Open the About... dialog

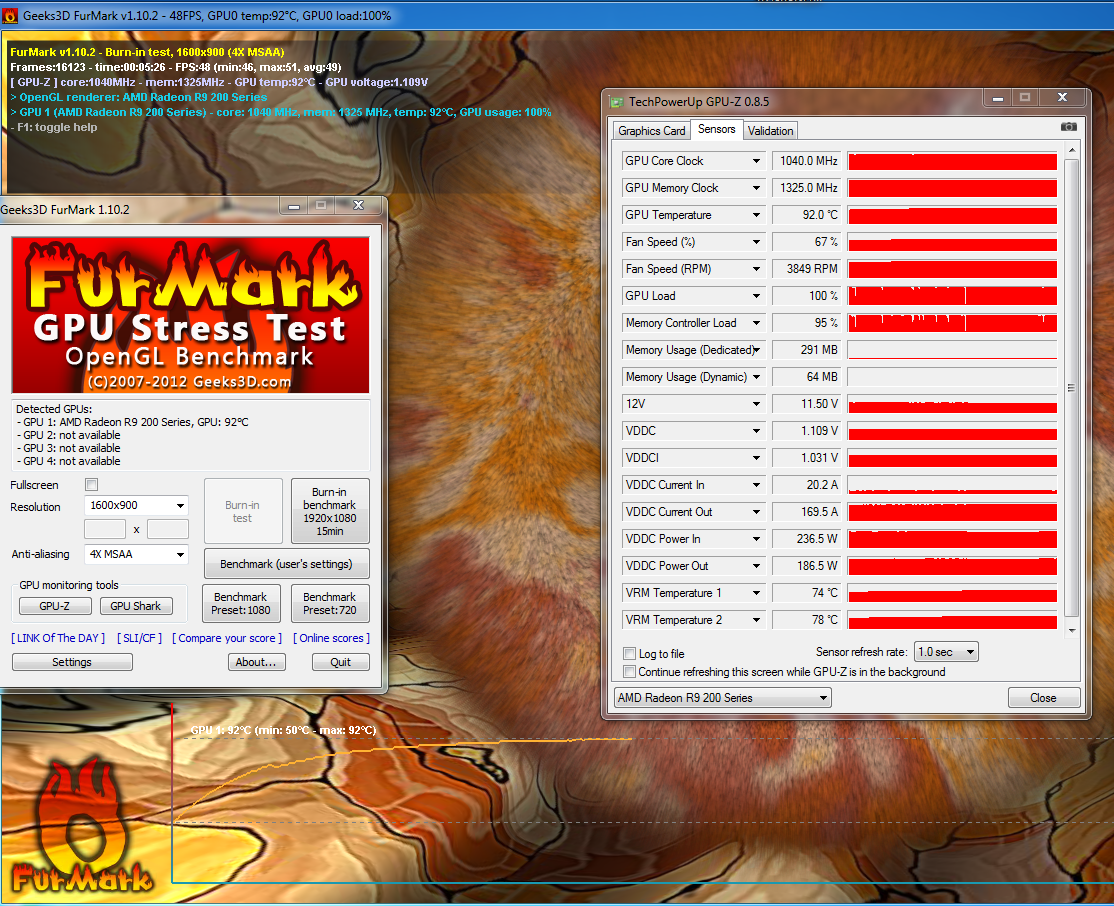[x=256, y=662]
